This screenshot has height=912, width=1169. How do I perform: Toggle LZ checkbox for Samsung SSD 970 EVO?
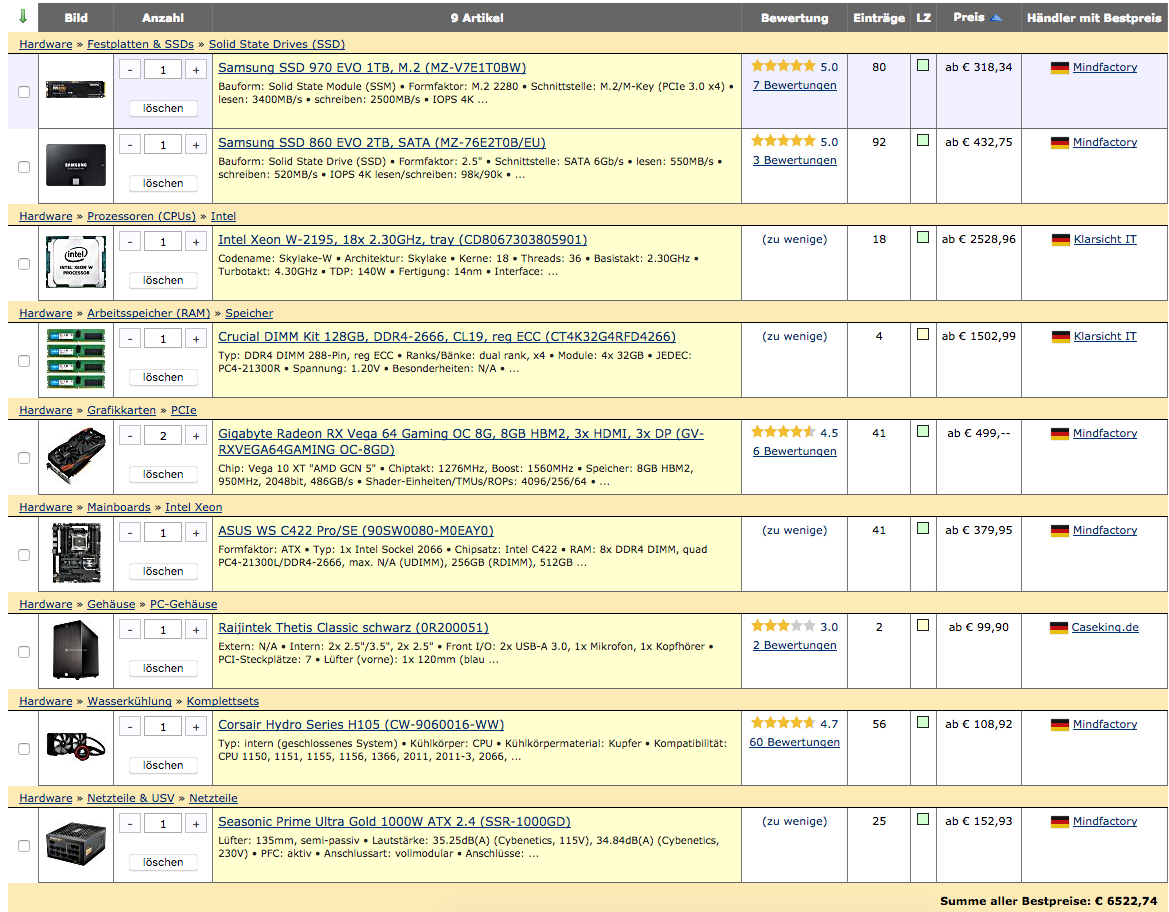923,66
